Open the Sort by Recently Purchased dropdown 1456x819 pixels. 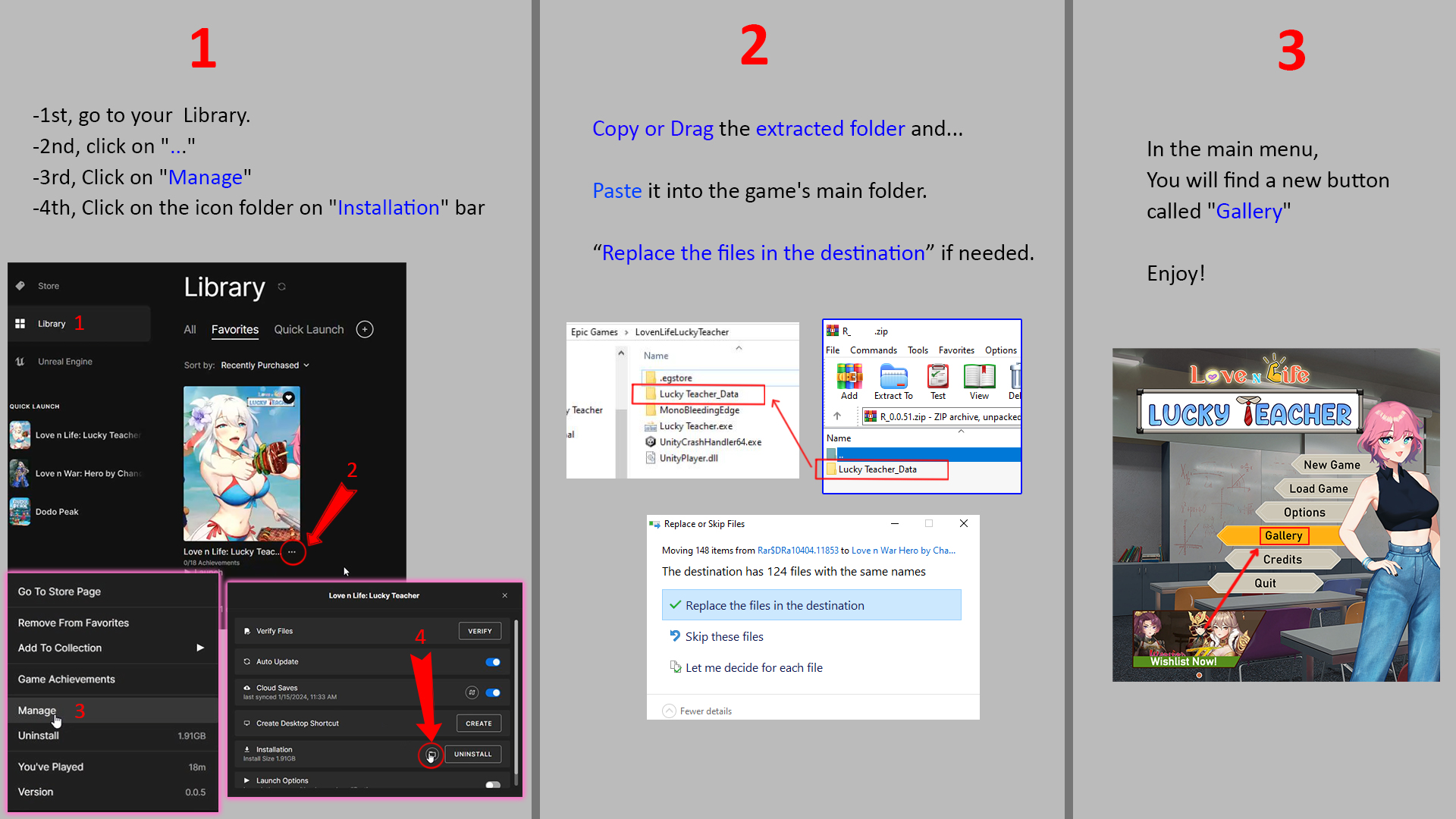(265, 366)
